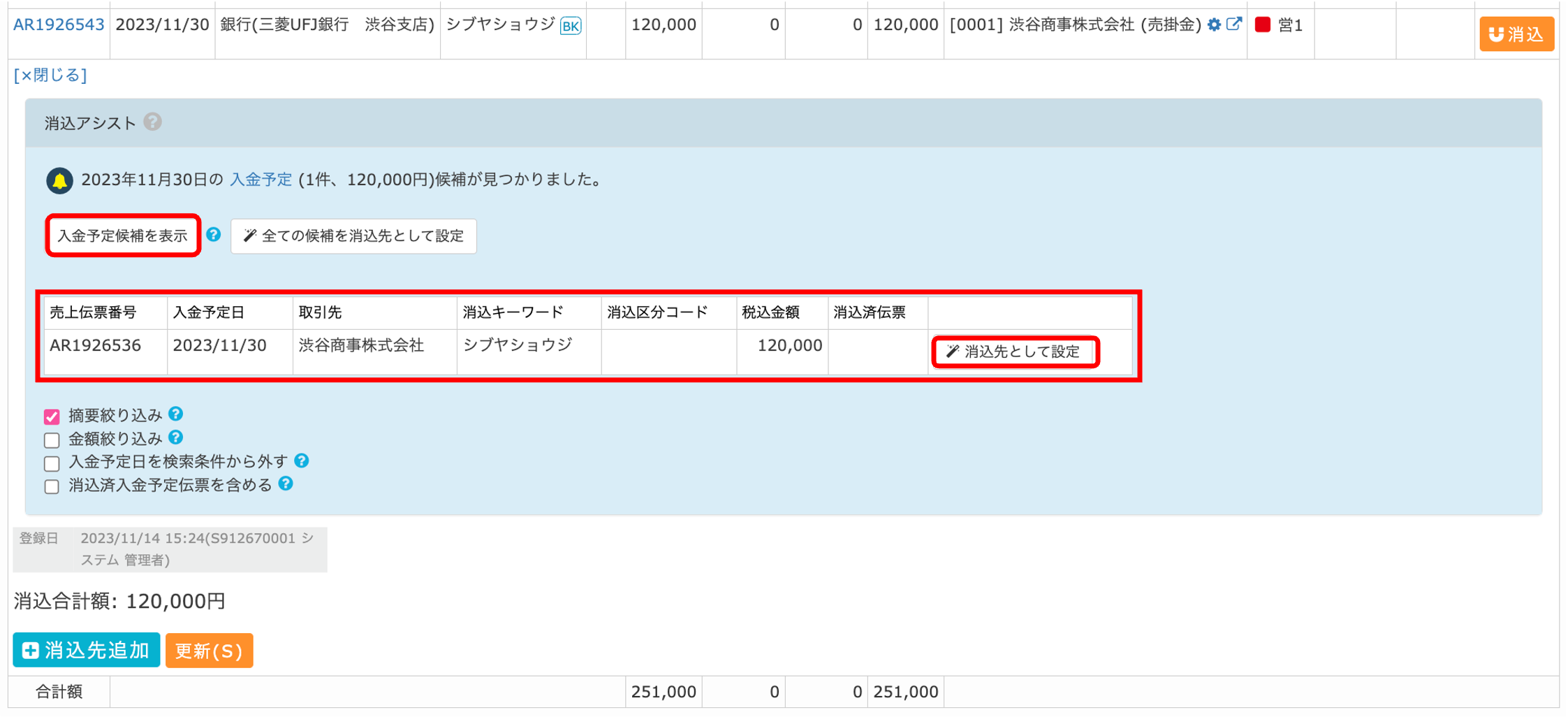Open help icon for 金額絞り込み
1568x717 pixels.
[x=176, y=437]
